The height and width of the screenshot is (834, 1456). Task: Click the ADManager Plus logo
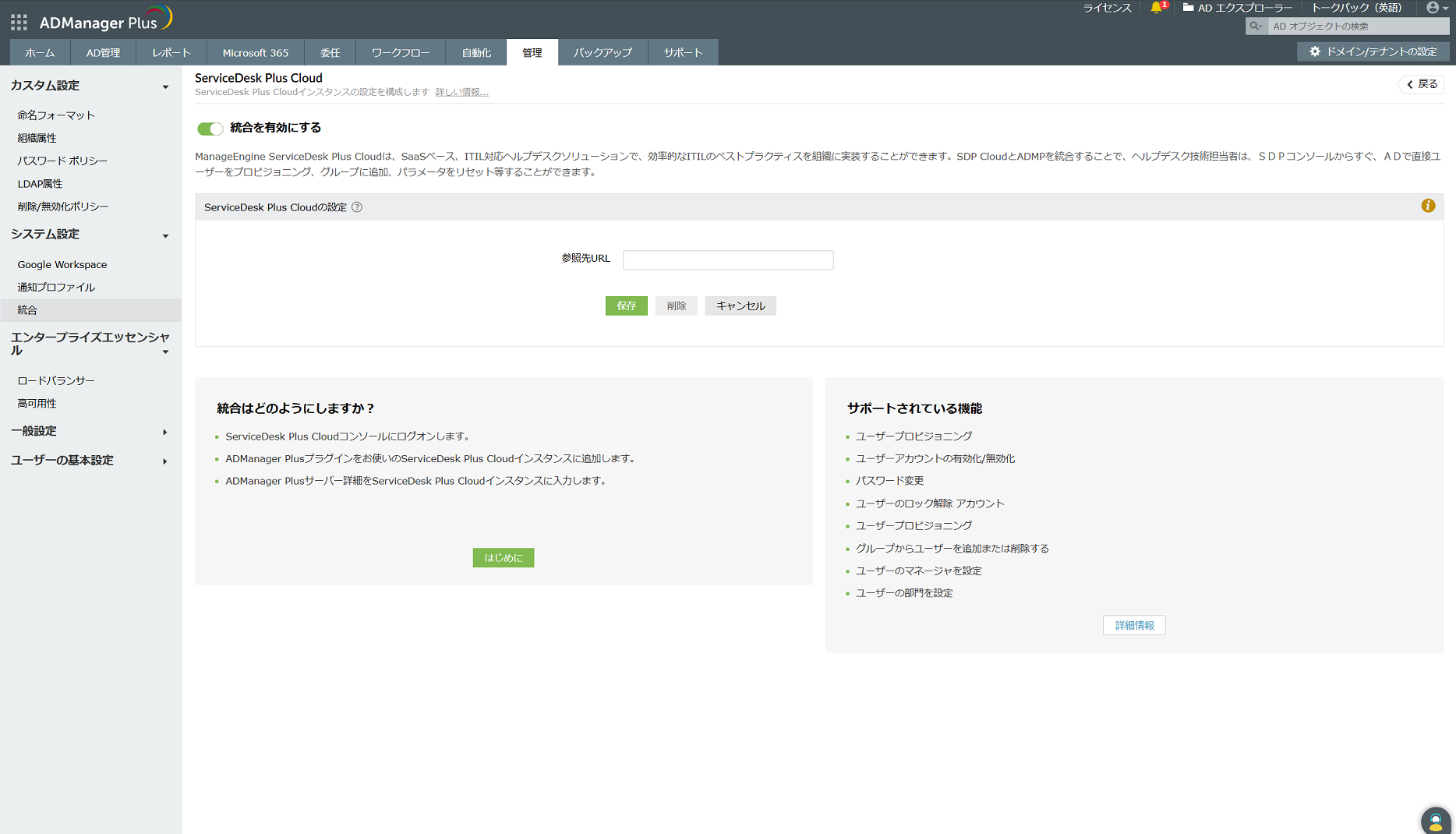[105, 20]
